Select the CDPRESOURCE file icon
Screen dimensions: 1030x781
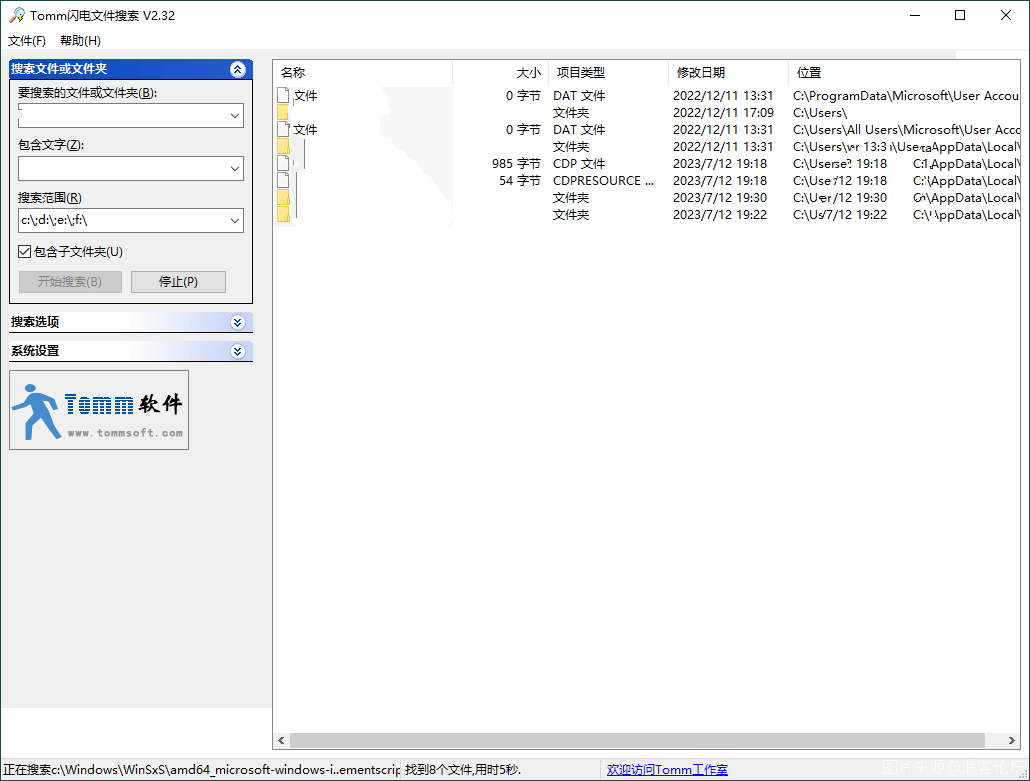click(283, 181)
